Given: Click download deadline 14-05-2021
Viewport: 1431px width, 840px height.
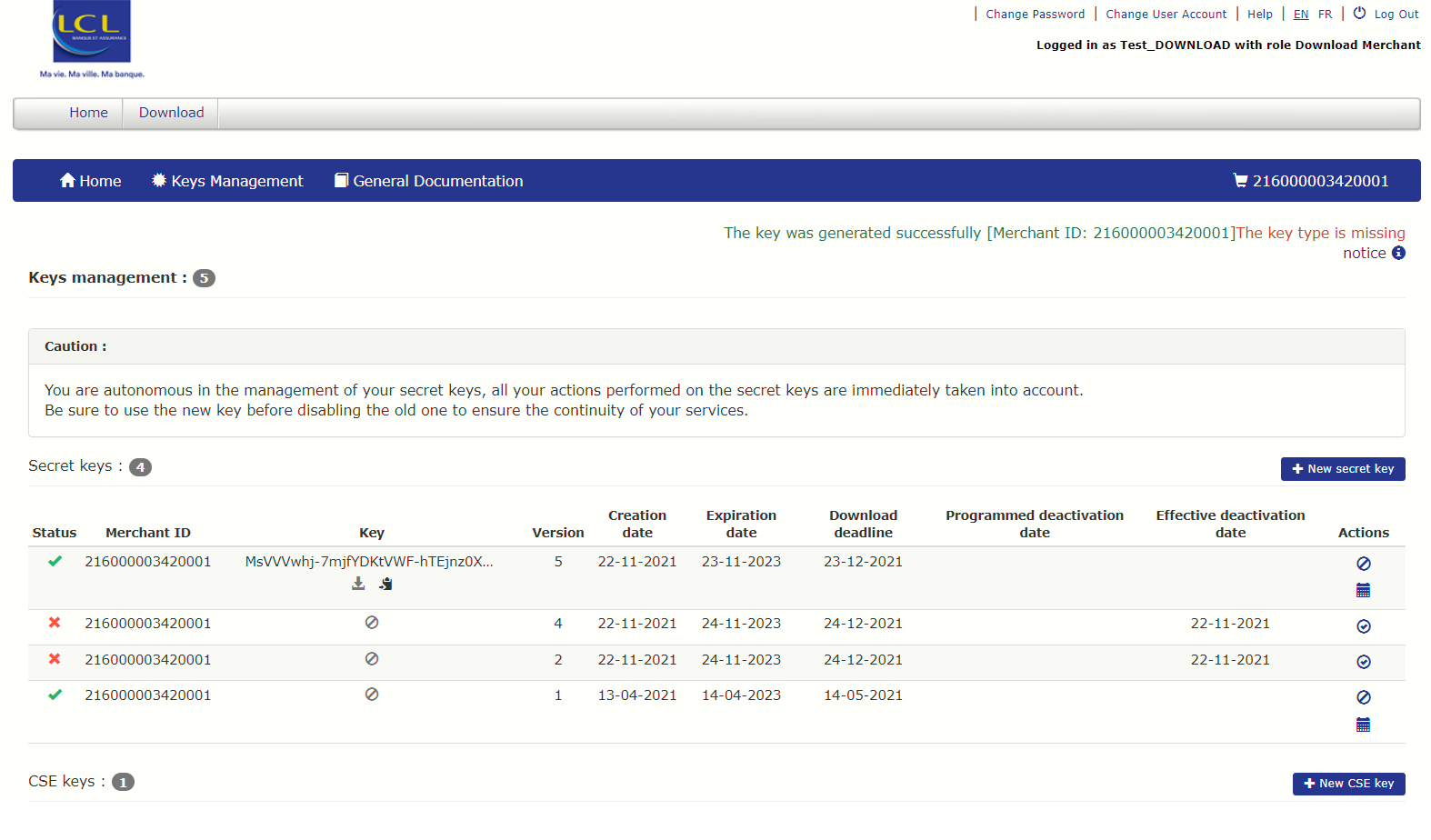Looking at the screenshot, I should (864, 695).
